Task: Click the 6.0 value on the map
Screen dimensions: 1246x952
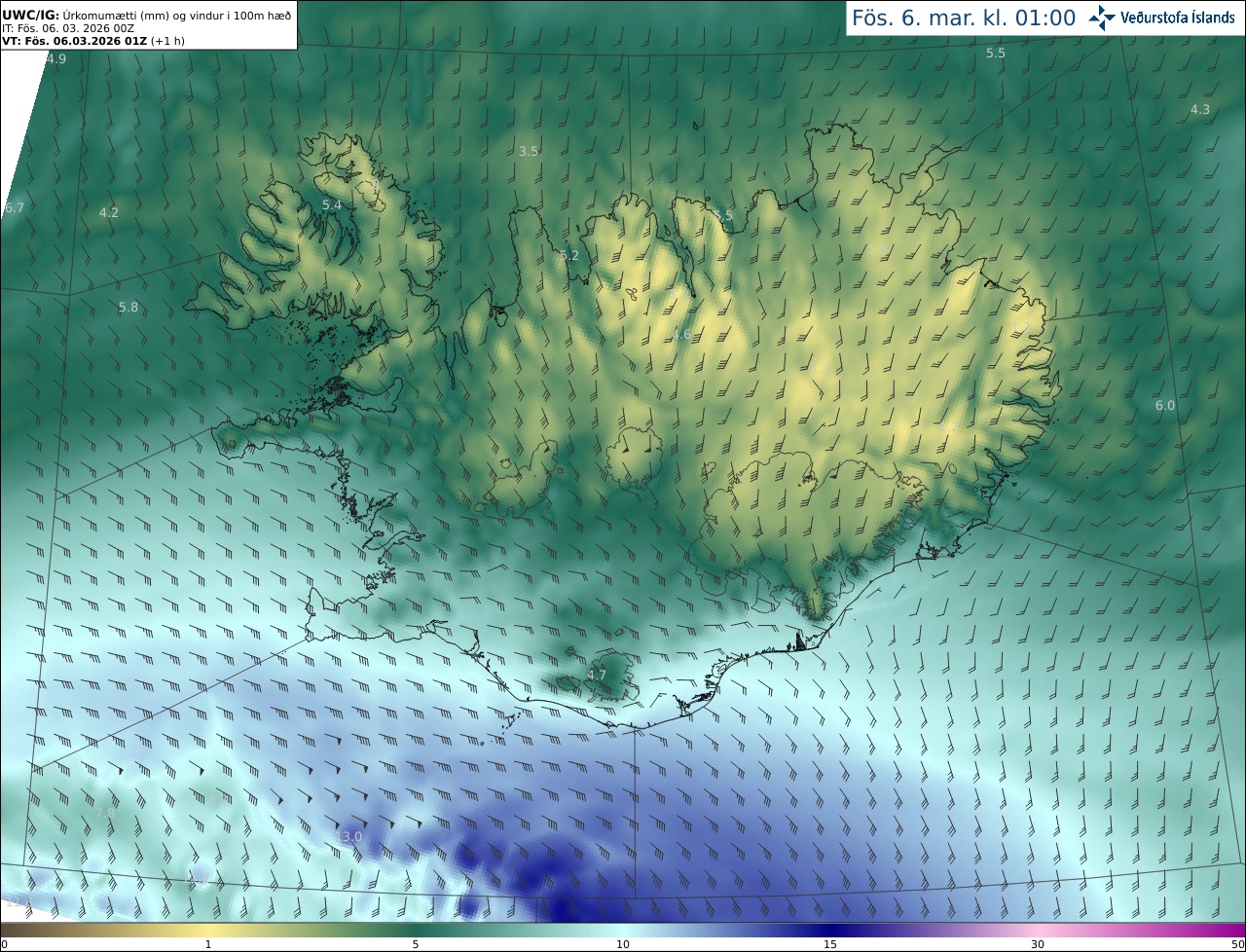Action: click(x=1164, y=405)
